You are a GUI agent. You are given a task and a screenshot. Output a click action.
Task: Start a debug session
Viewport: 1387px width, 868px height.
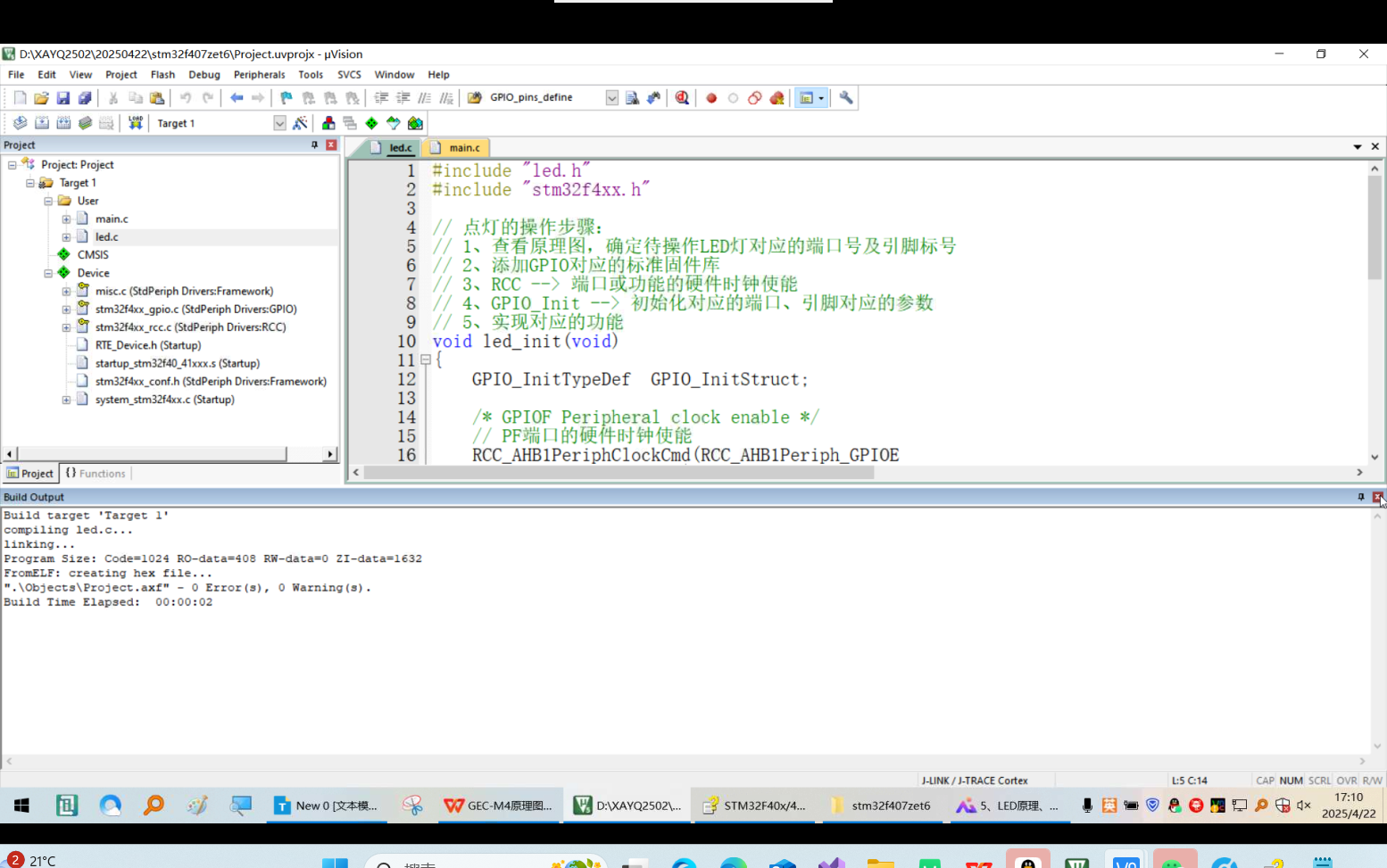point(681,97)
